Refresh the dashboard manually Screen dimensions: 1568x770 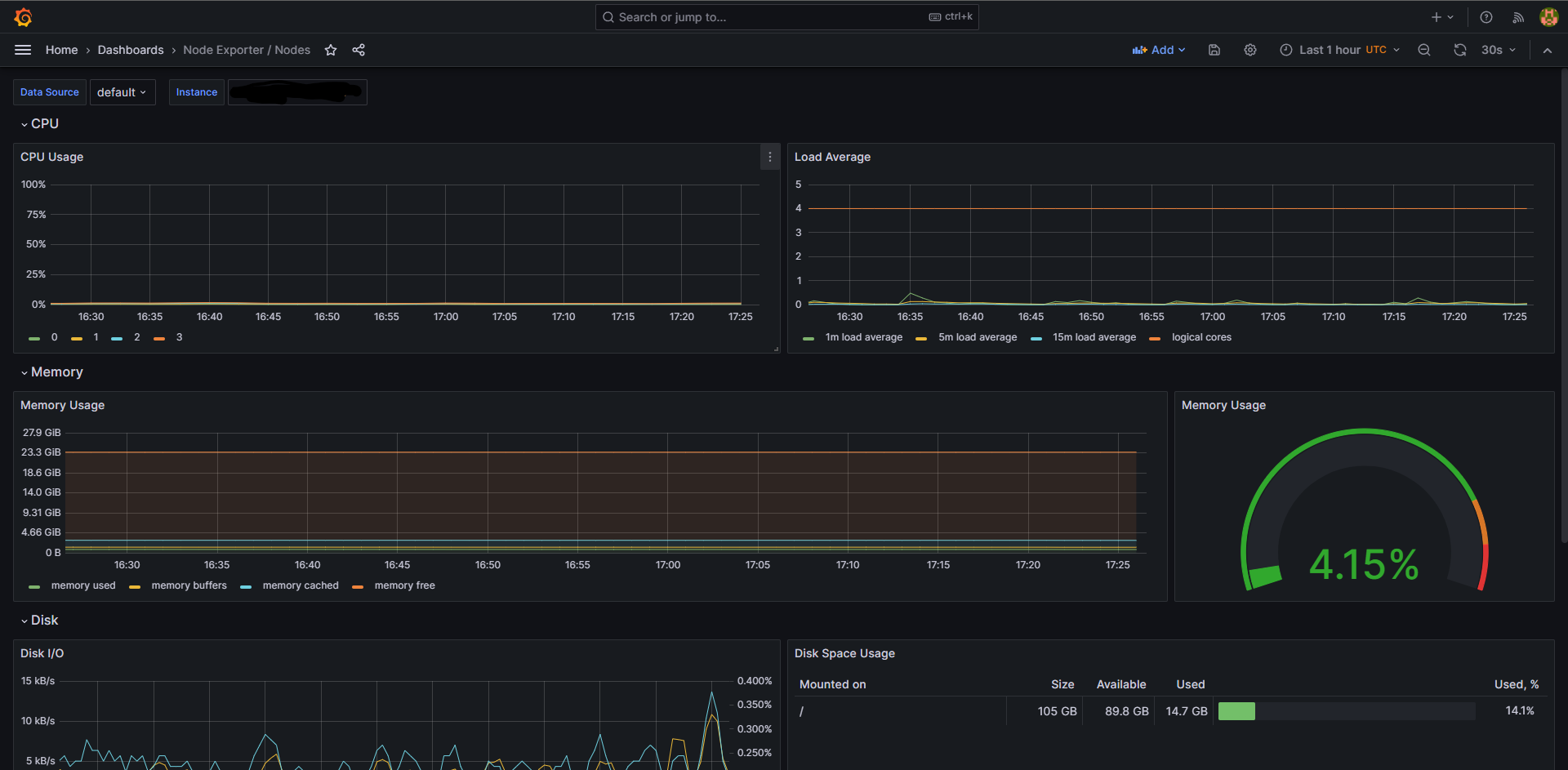point(1459,50)
